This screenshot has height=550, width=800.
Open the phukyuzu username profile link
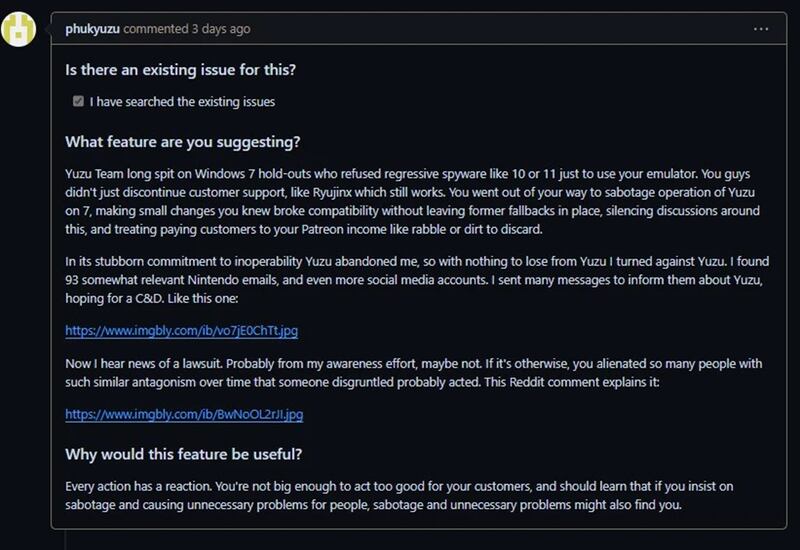point(92,29)
